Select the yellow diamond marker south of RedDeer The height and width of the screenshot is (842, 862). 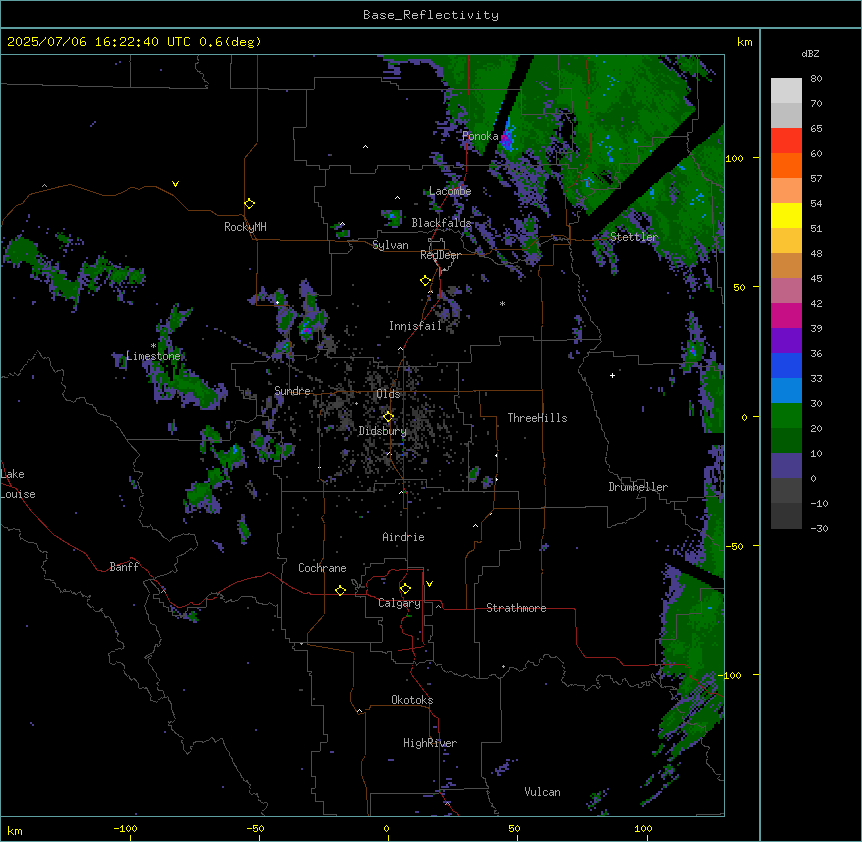[426, 281]
